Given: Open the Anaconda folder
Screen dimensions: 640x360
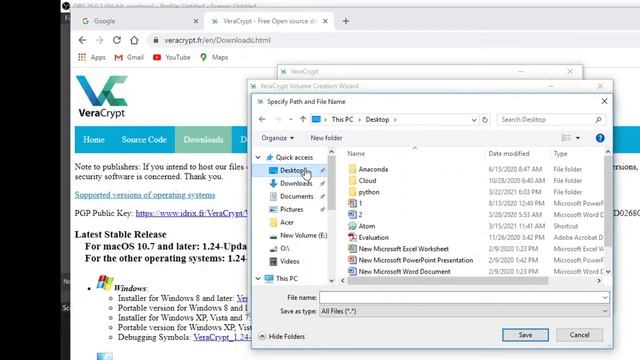Looking at the screenshot, I should [373, 169].
